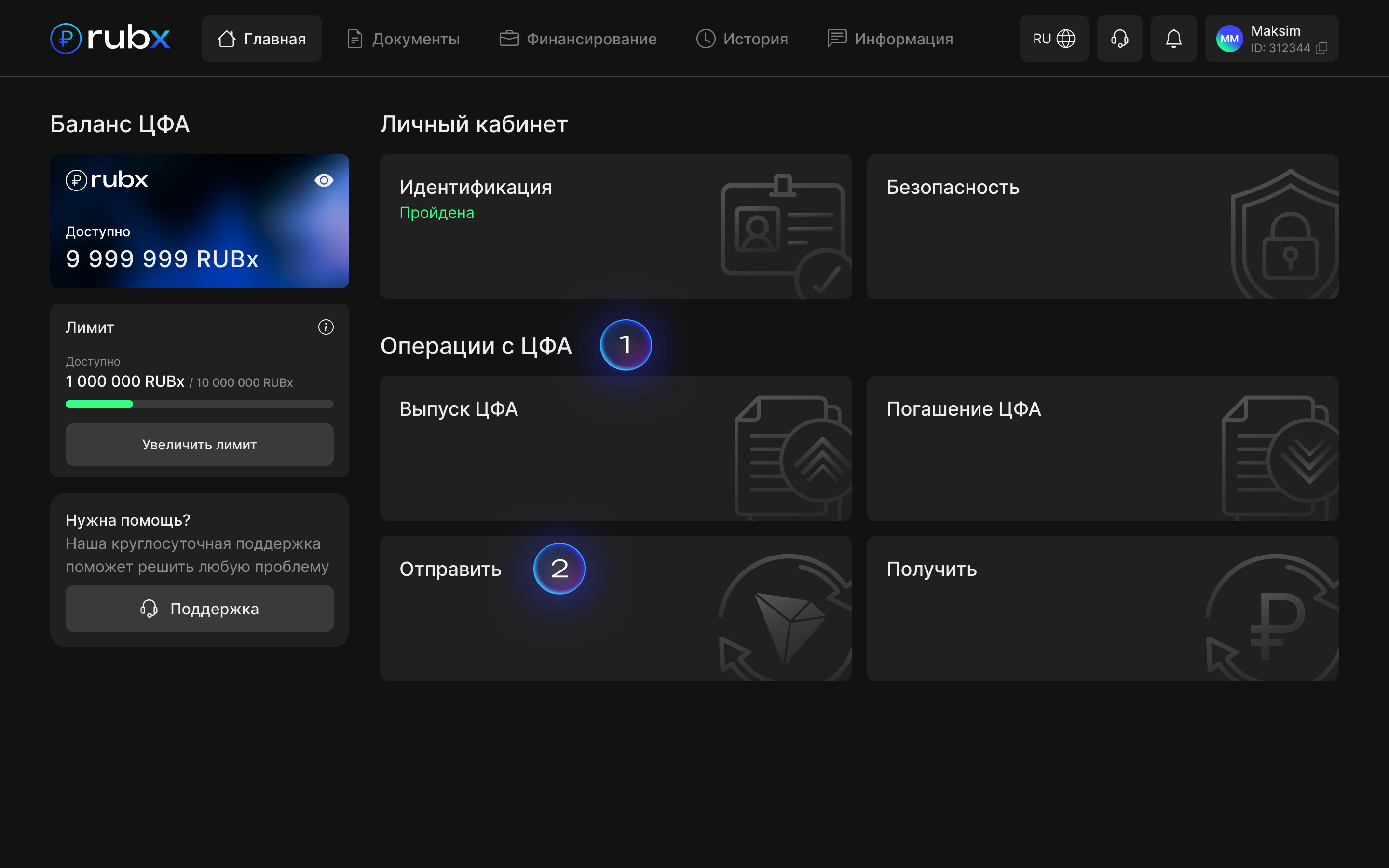Open the Информация tab
This screenshot has width=1389, height=868.
pyautogui.click(x=890, y=39)
